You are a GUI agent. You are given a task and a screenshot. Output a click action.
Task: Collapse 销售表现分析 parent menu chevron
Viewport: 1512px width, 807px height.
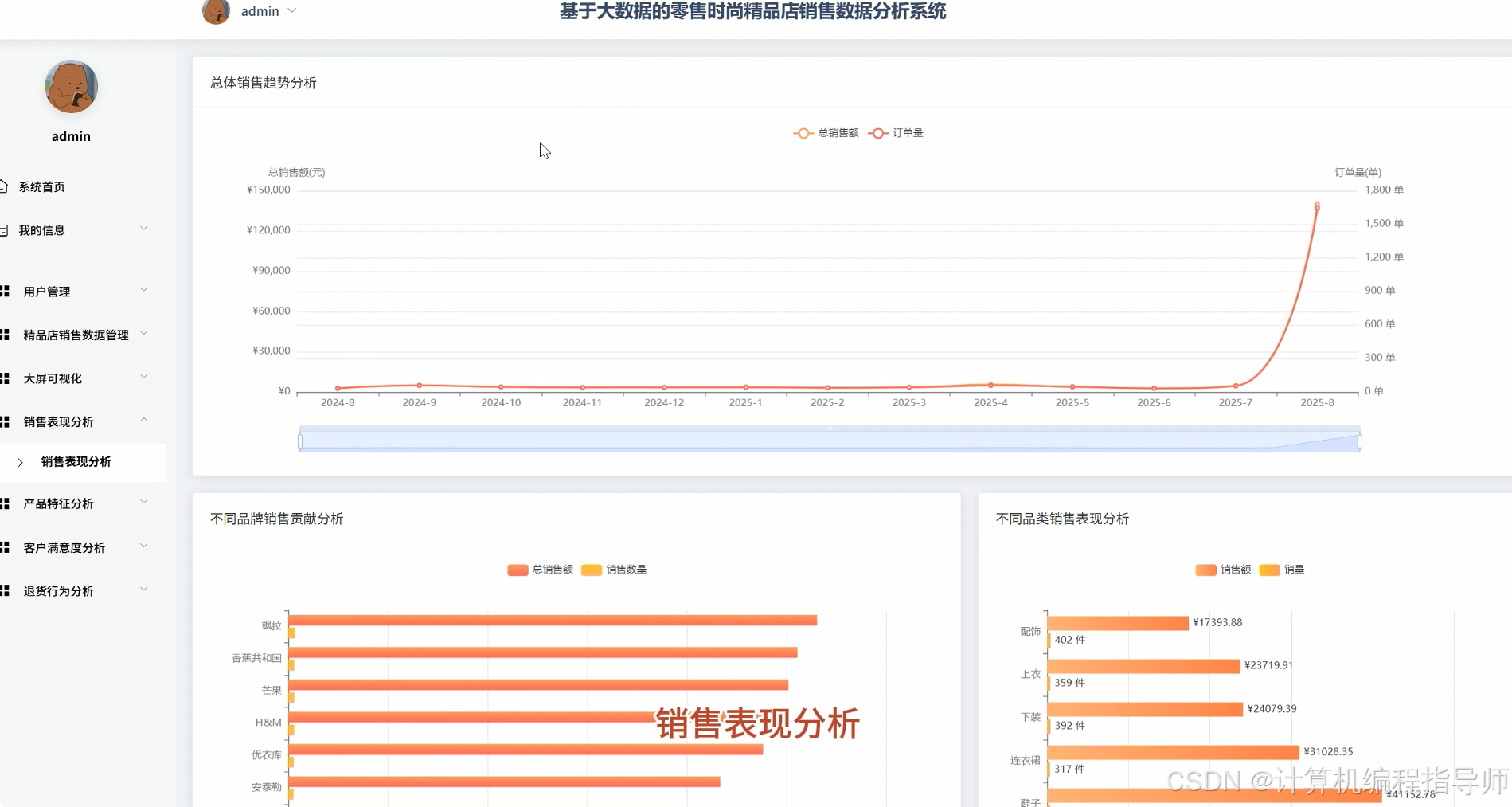coord(144,420)
